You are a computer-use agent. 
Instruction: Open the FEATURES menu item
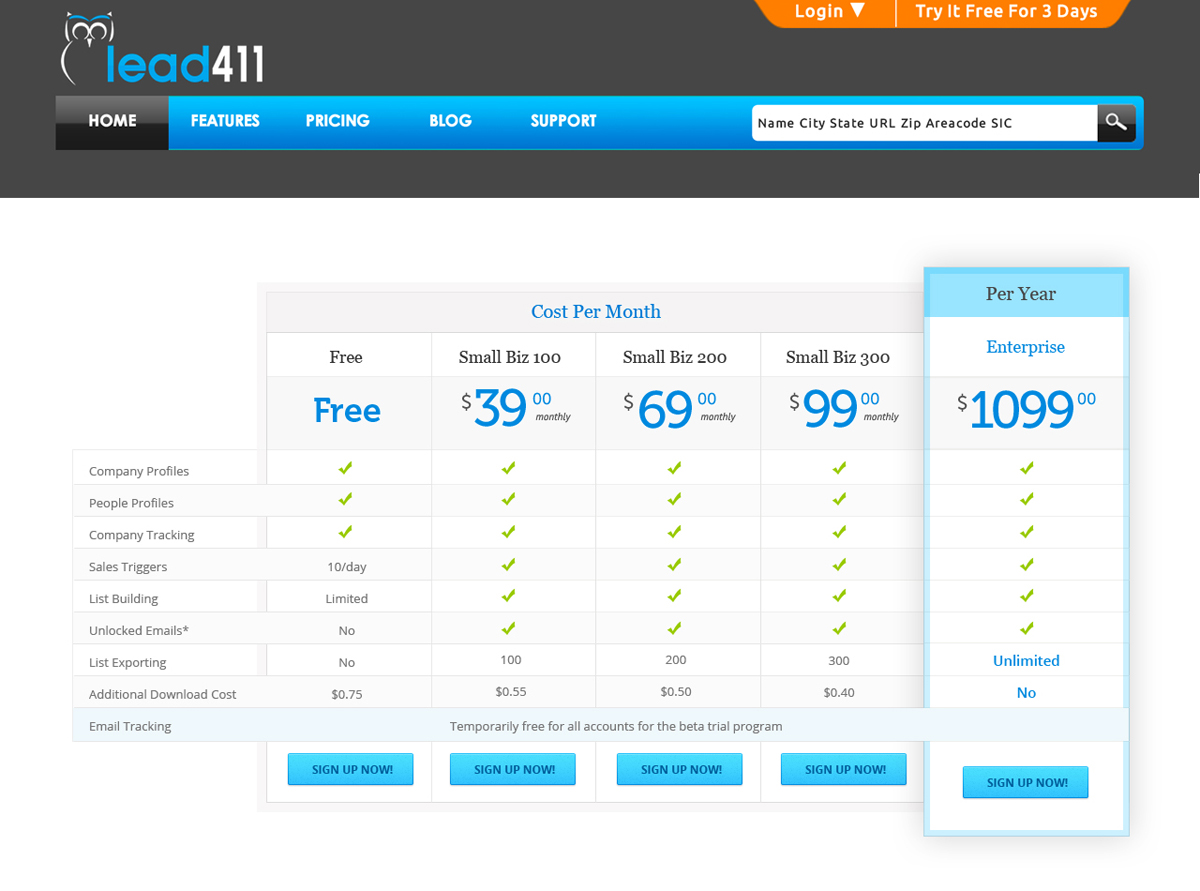pyautogui.click(x=225, y=121)
